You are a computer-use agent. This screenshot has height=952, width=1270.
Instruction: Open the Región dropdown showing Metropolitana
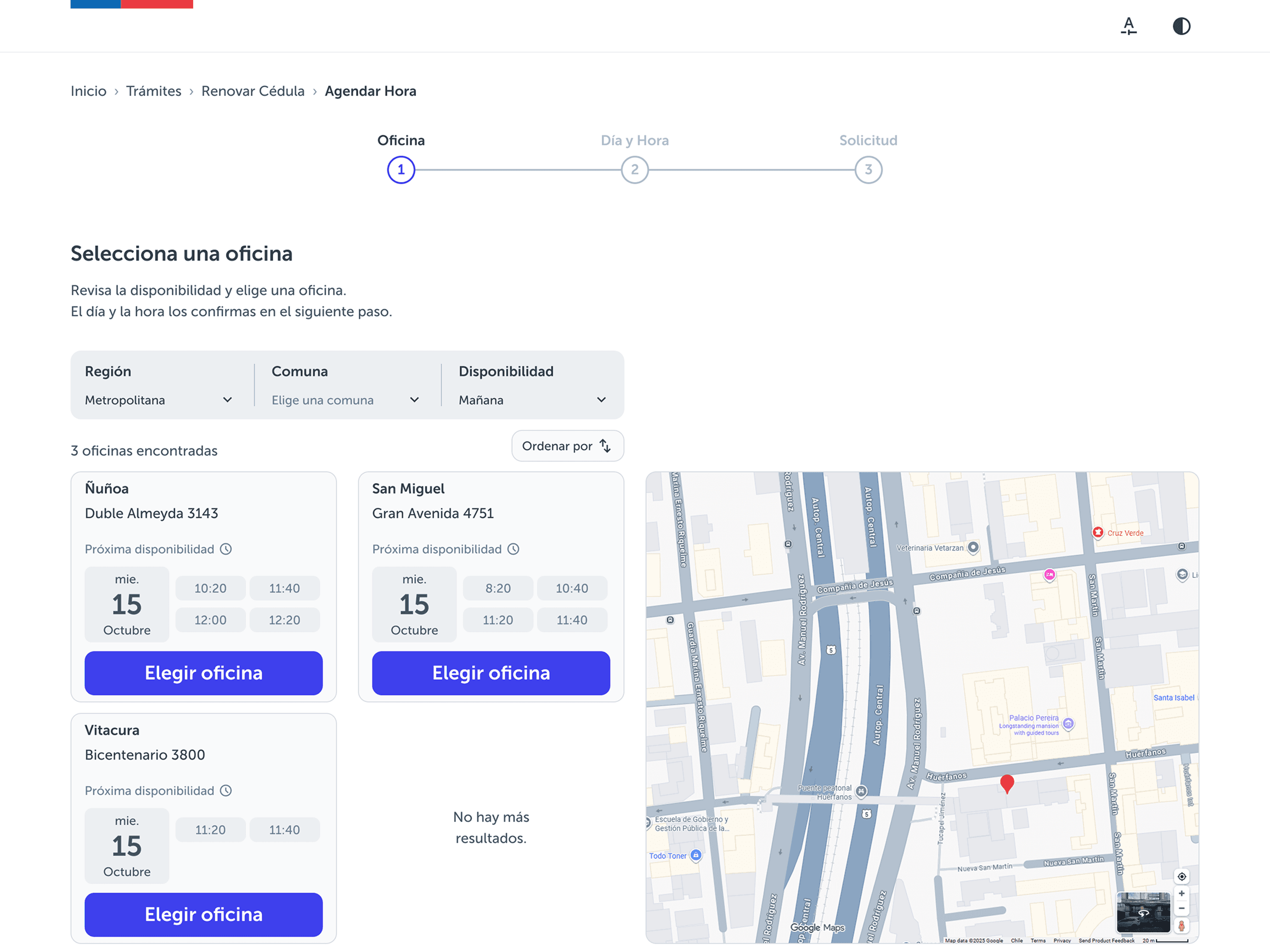pyautogui.click(x=159, y=400)
